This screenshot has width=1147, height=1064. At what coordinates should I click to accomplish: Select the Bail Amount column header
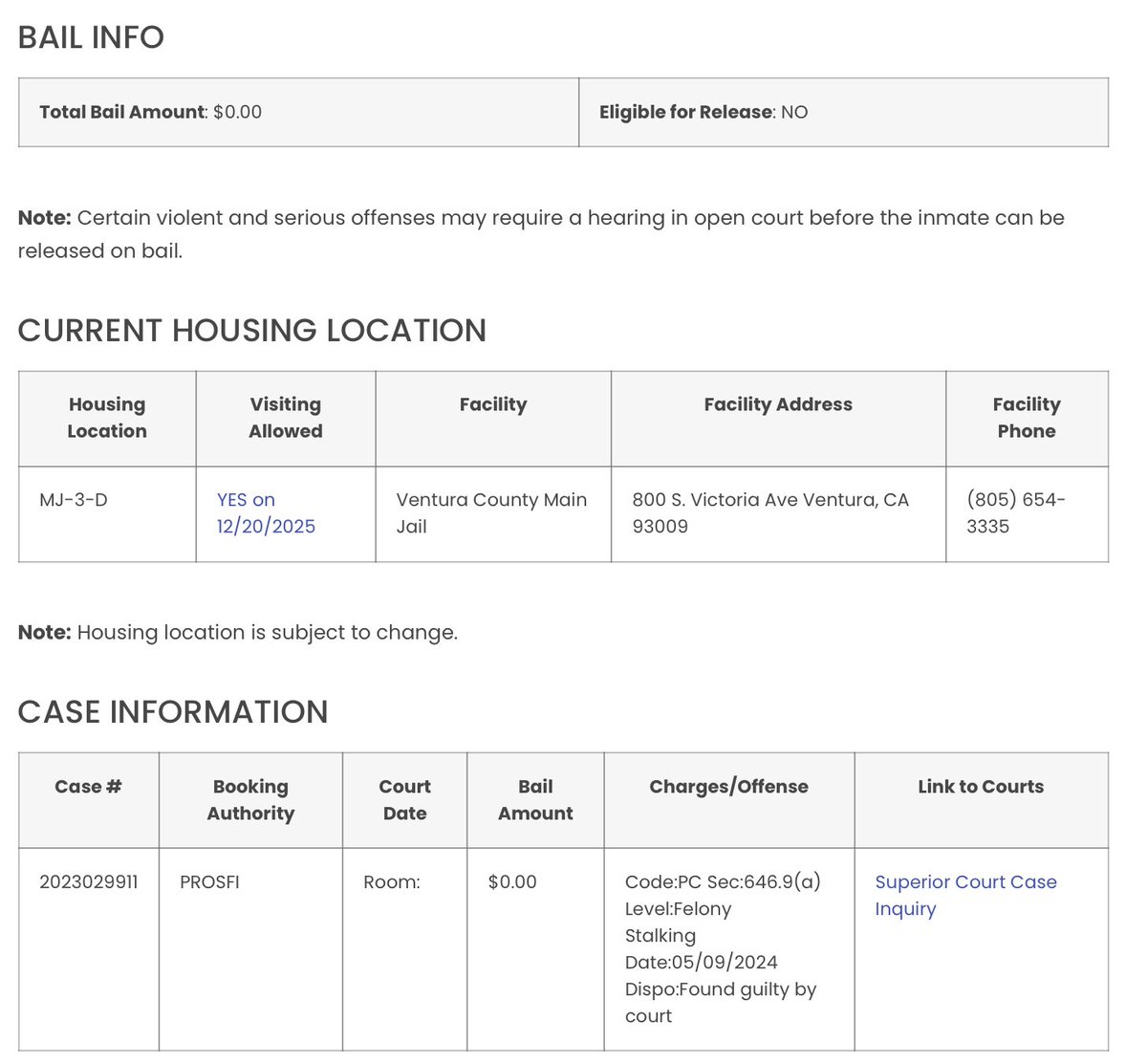535,800
